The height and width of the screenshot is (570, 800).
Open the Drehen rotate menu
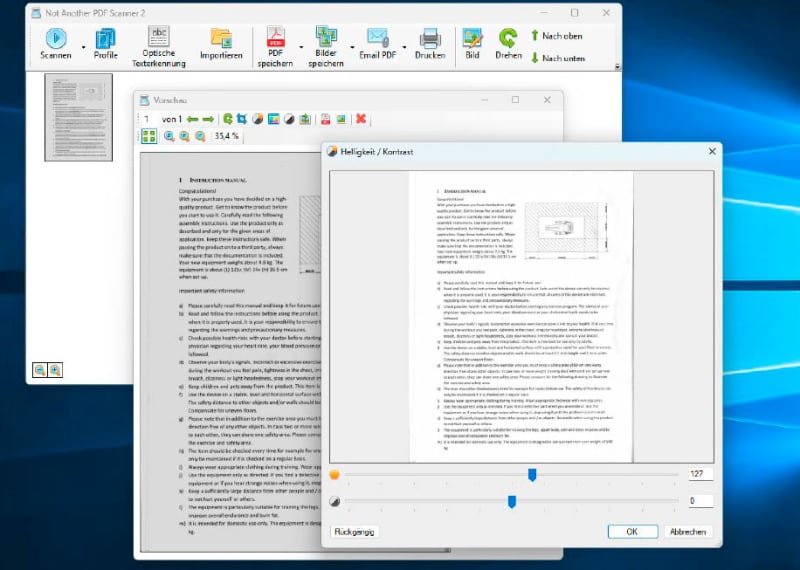pos(508,44)
